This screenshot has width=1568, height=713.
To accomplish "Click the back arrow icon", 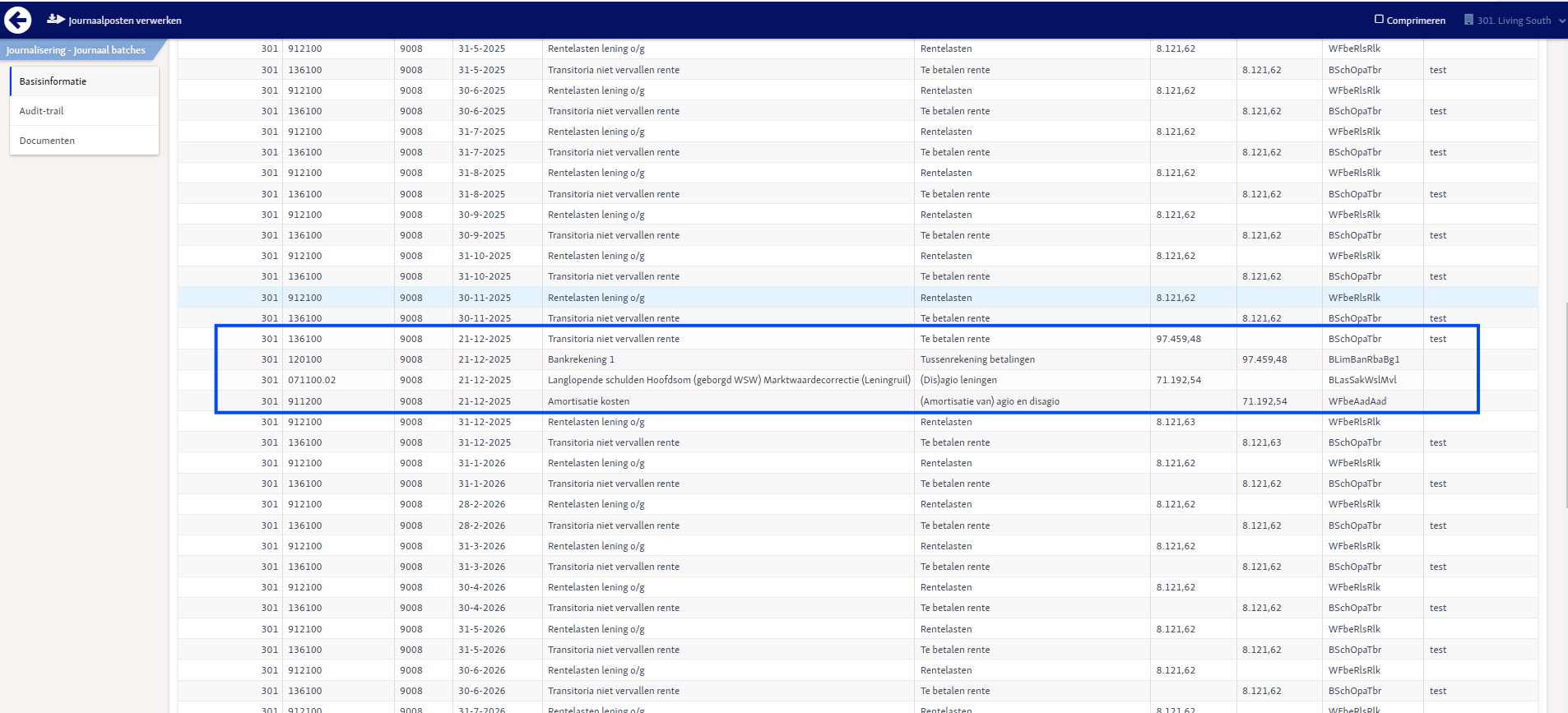I will pos(18,20).
